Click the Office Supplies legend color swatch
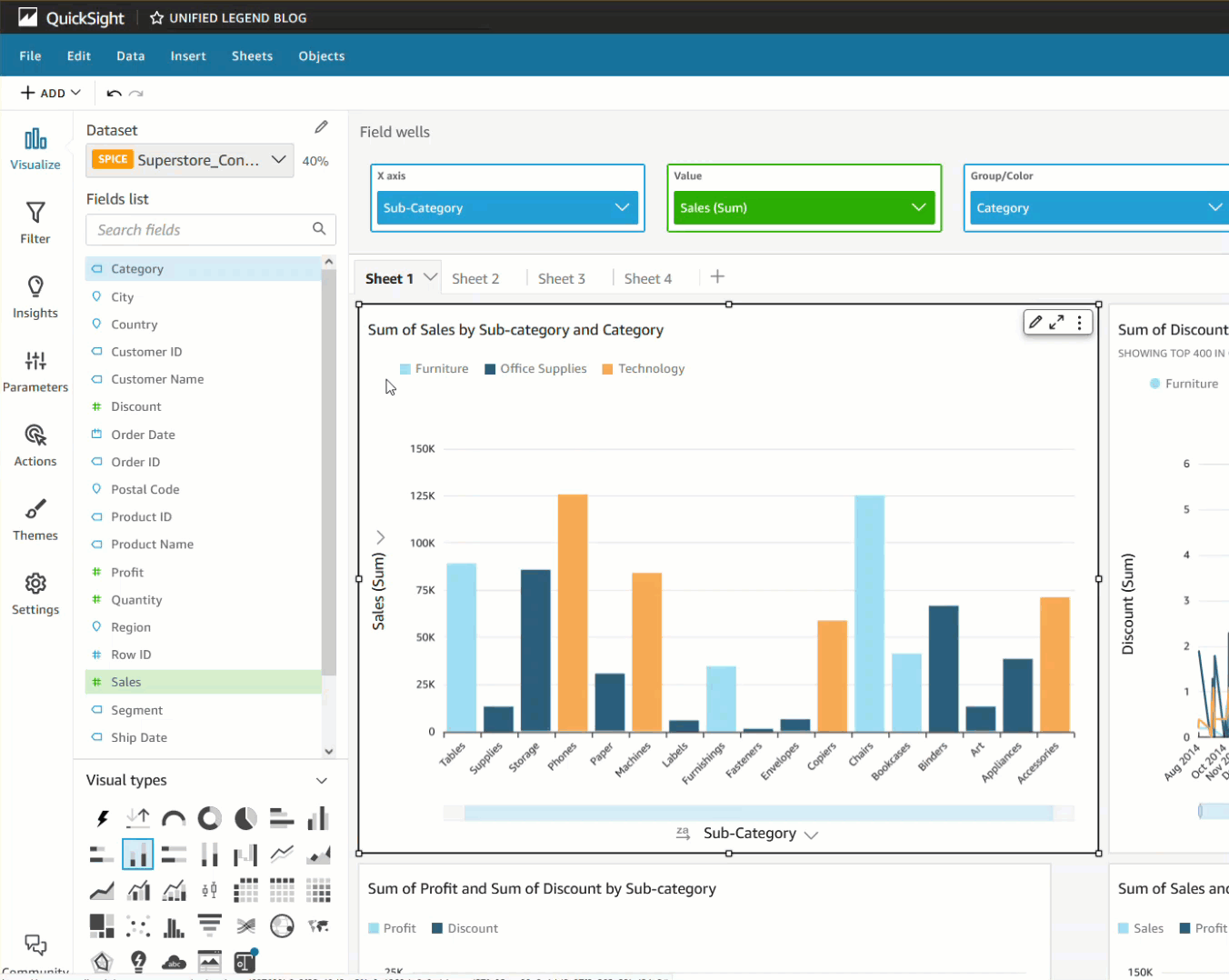 pos(490,369)
